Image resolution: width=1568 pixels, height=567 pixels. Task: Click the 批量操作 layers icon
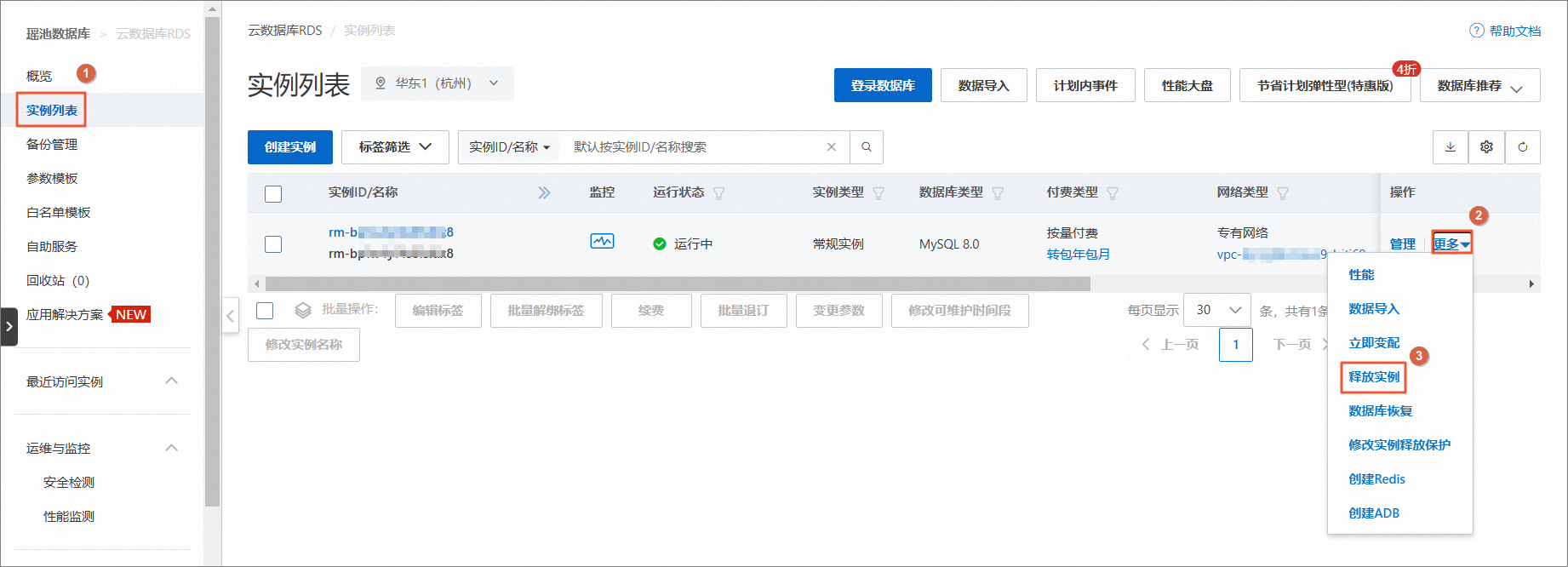(x=303, y=311)
